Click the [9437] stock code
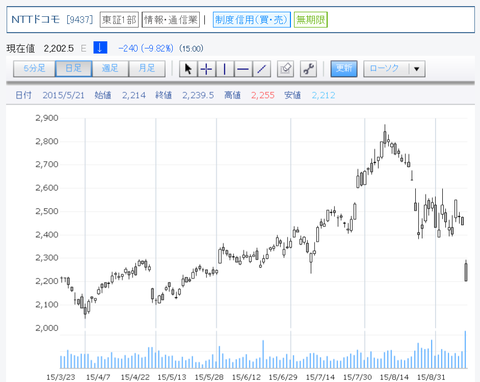480x382 pixels. 80,20
